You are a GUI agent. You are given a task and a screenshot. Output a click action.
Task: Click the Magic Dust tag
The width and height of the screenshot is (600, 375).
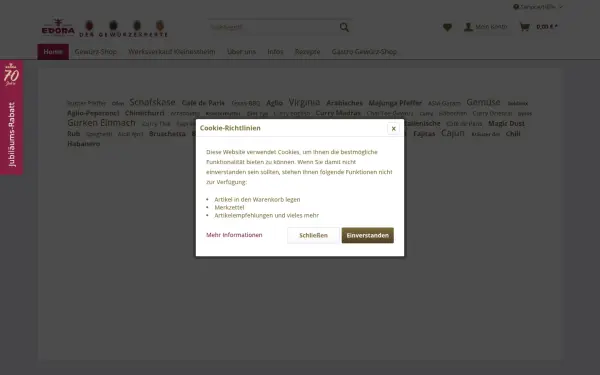(506, 124)
